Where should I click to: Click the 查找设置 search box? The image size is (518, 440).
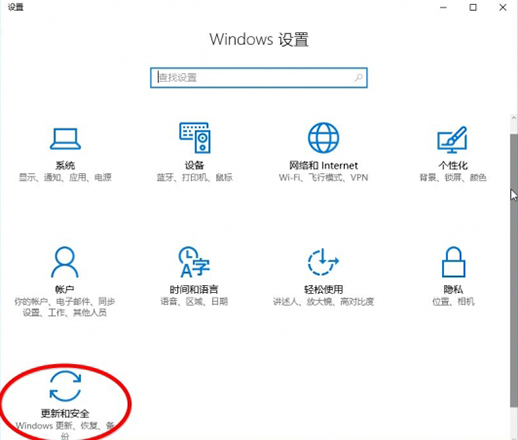[259, 78]
